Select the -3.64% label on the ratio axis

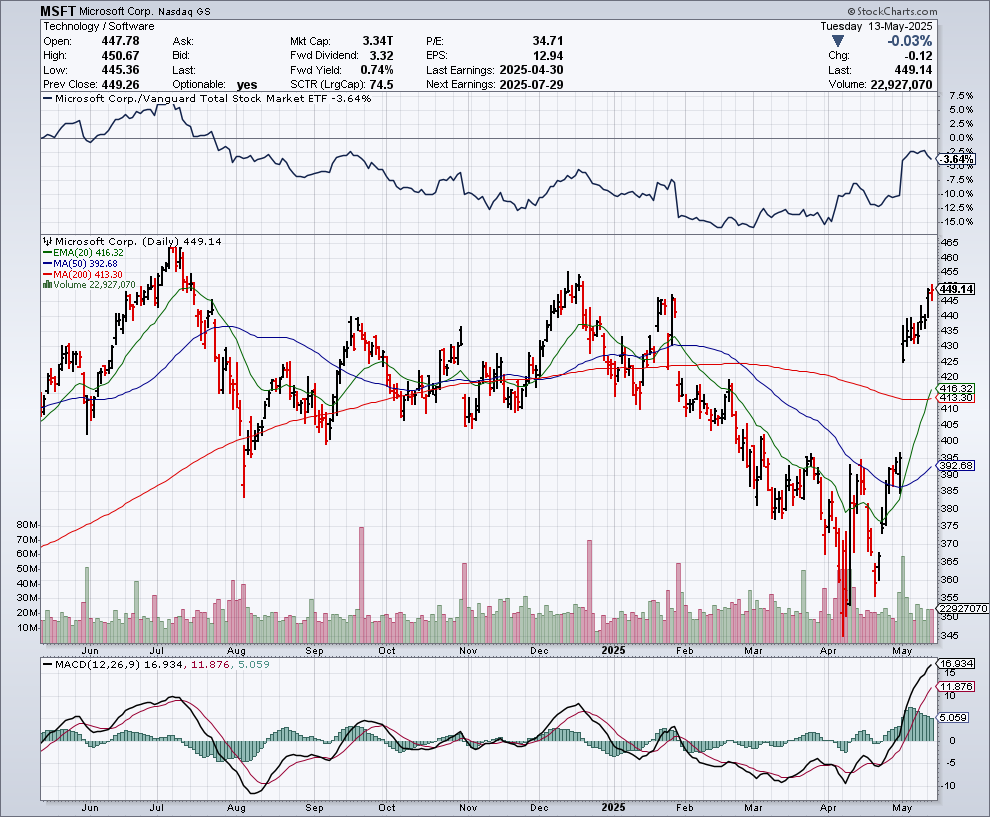pos(958,160)
